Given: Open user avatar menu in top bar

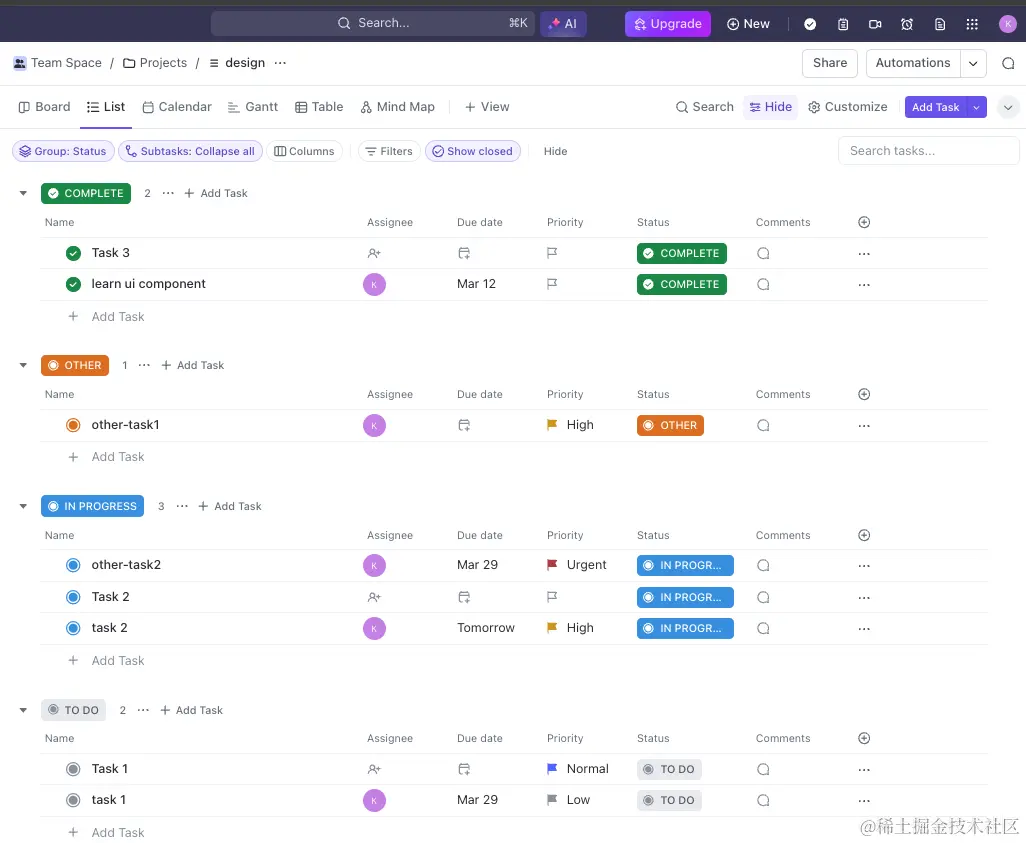Looking at the screenshot, I should click(x=1008, y=24).
